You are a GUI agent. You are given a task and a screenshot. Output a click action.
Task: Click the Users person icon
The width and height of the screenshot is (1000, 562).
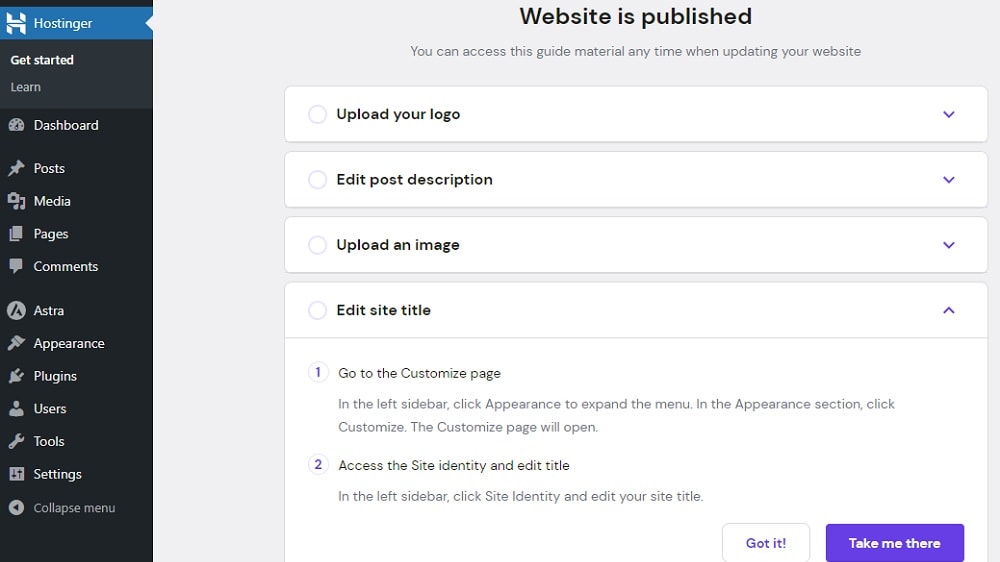coord(17,408)
